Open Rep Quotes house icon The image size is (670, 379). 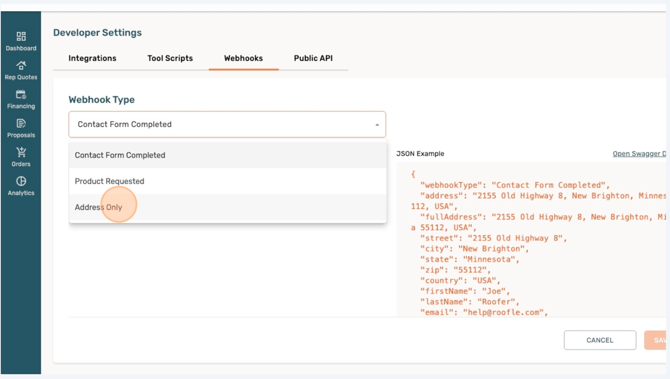[21, 65]
